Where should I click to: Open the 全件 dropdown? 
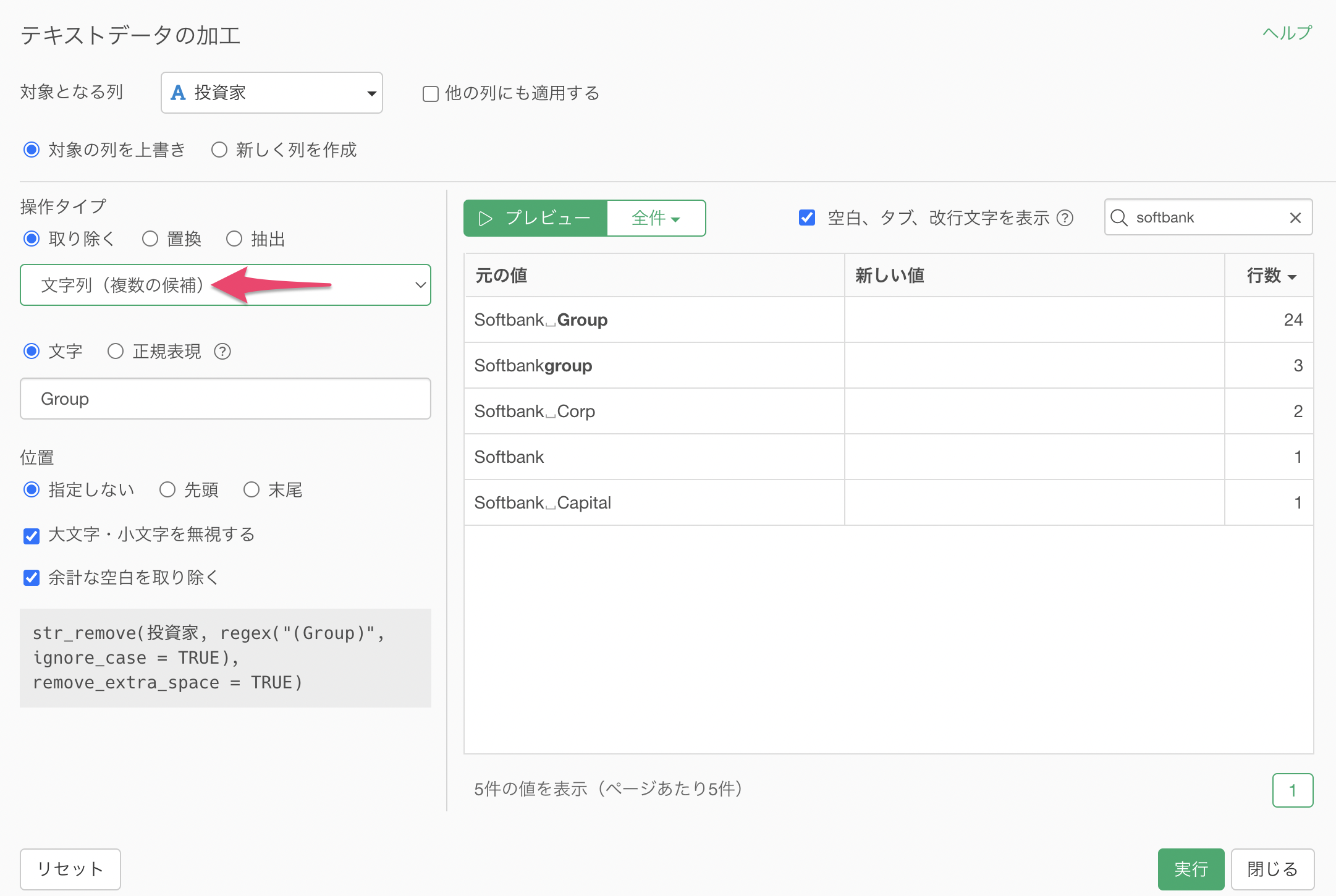[x=656, y=218]
